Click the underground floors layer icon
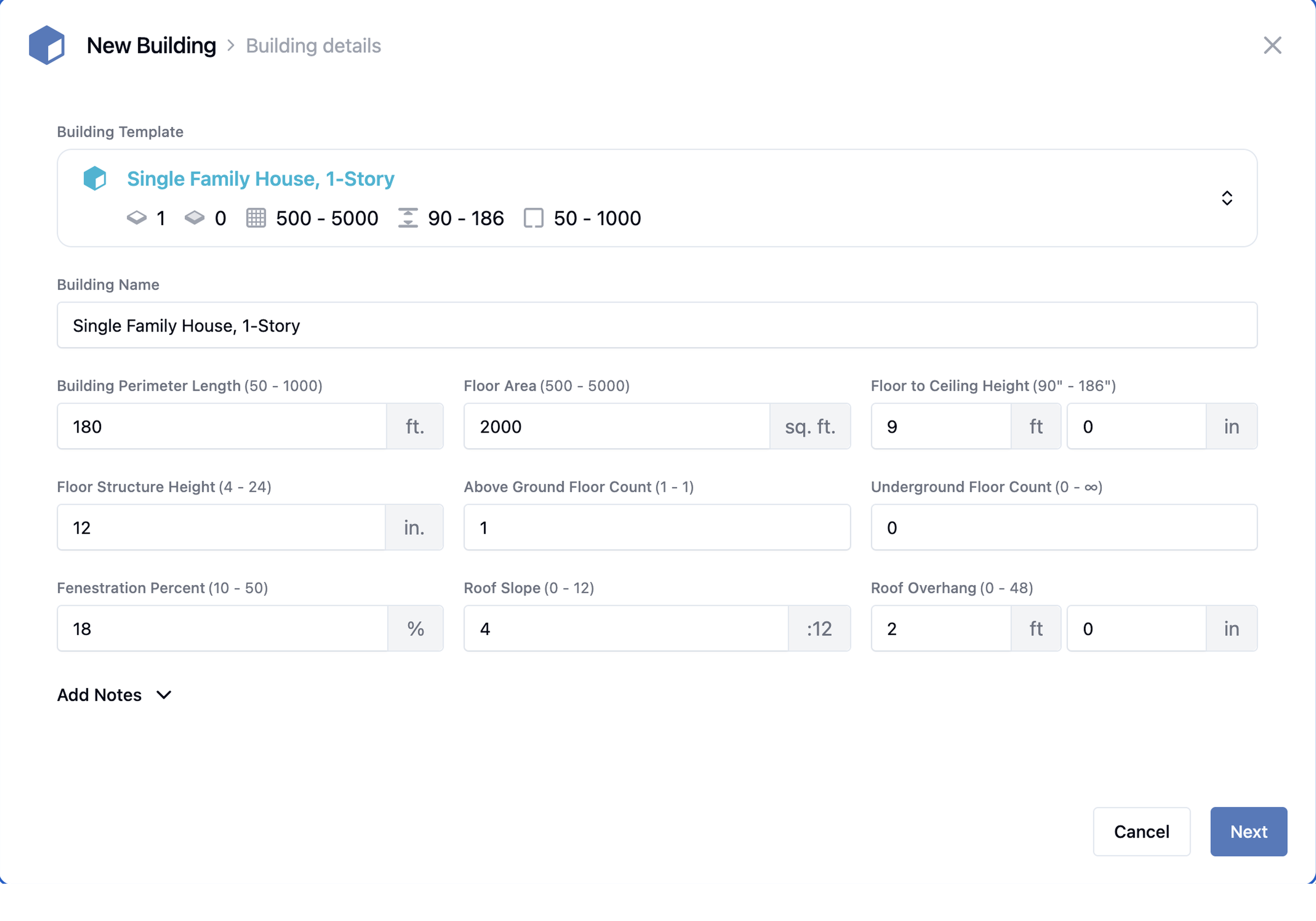This screenshot has height=921, width=1316. click(x=194, y=218)
